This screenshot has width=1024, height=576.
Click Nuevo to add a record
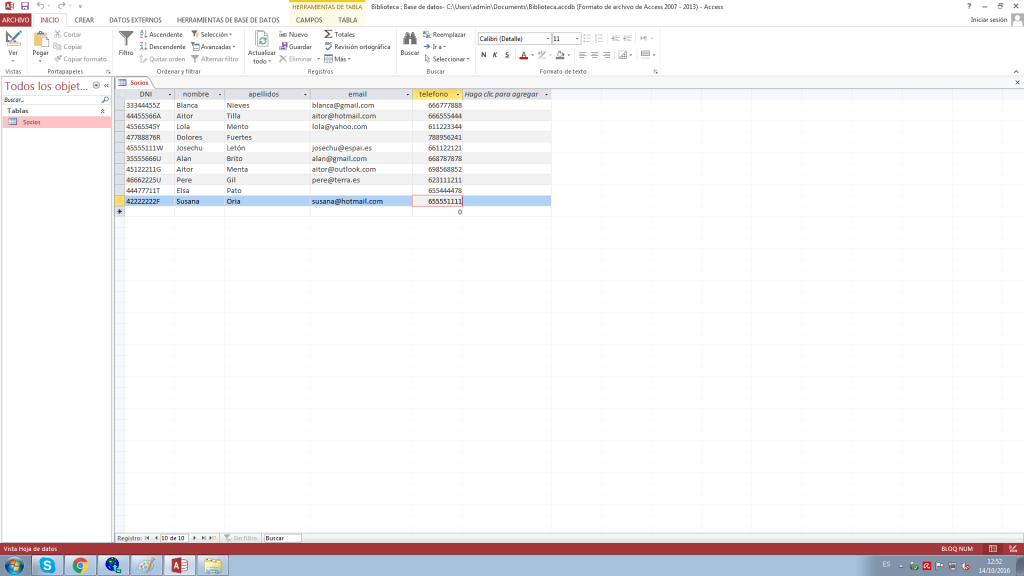(293, 34)
